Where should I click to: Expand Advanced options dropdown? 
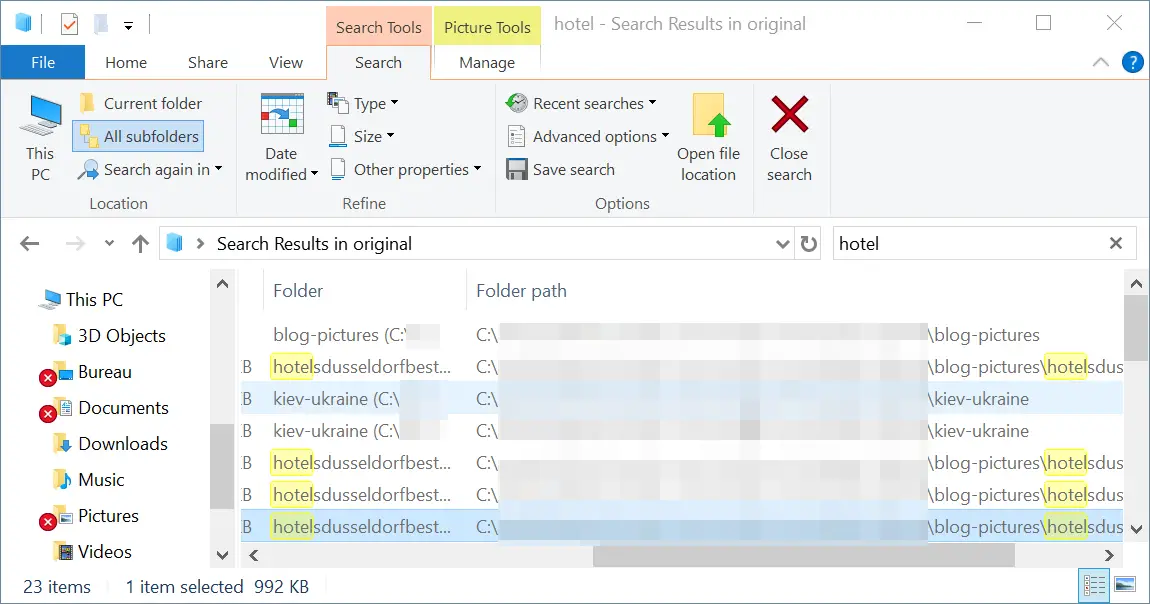click(x=588, y=137)
